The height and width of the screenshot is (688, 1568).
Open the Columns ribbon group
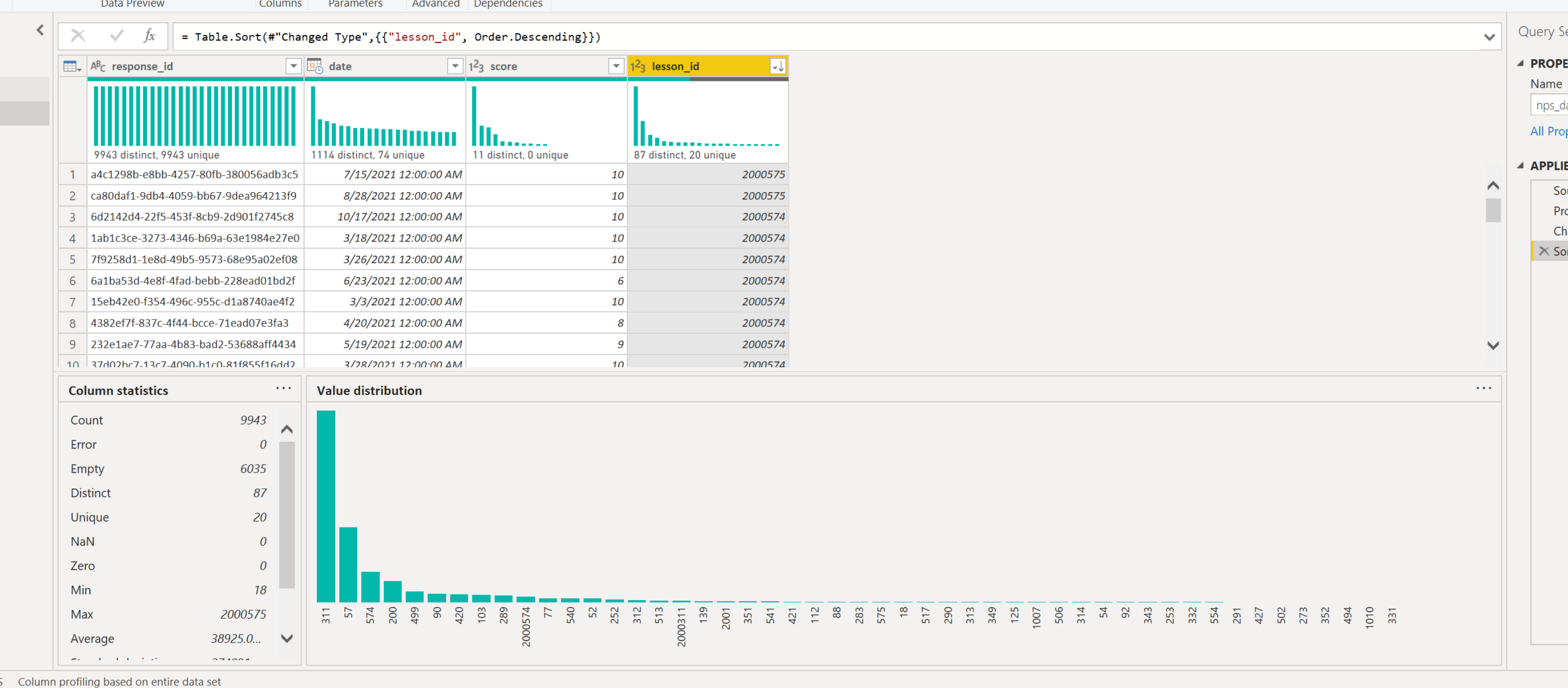click(x=280, y=4)
